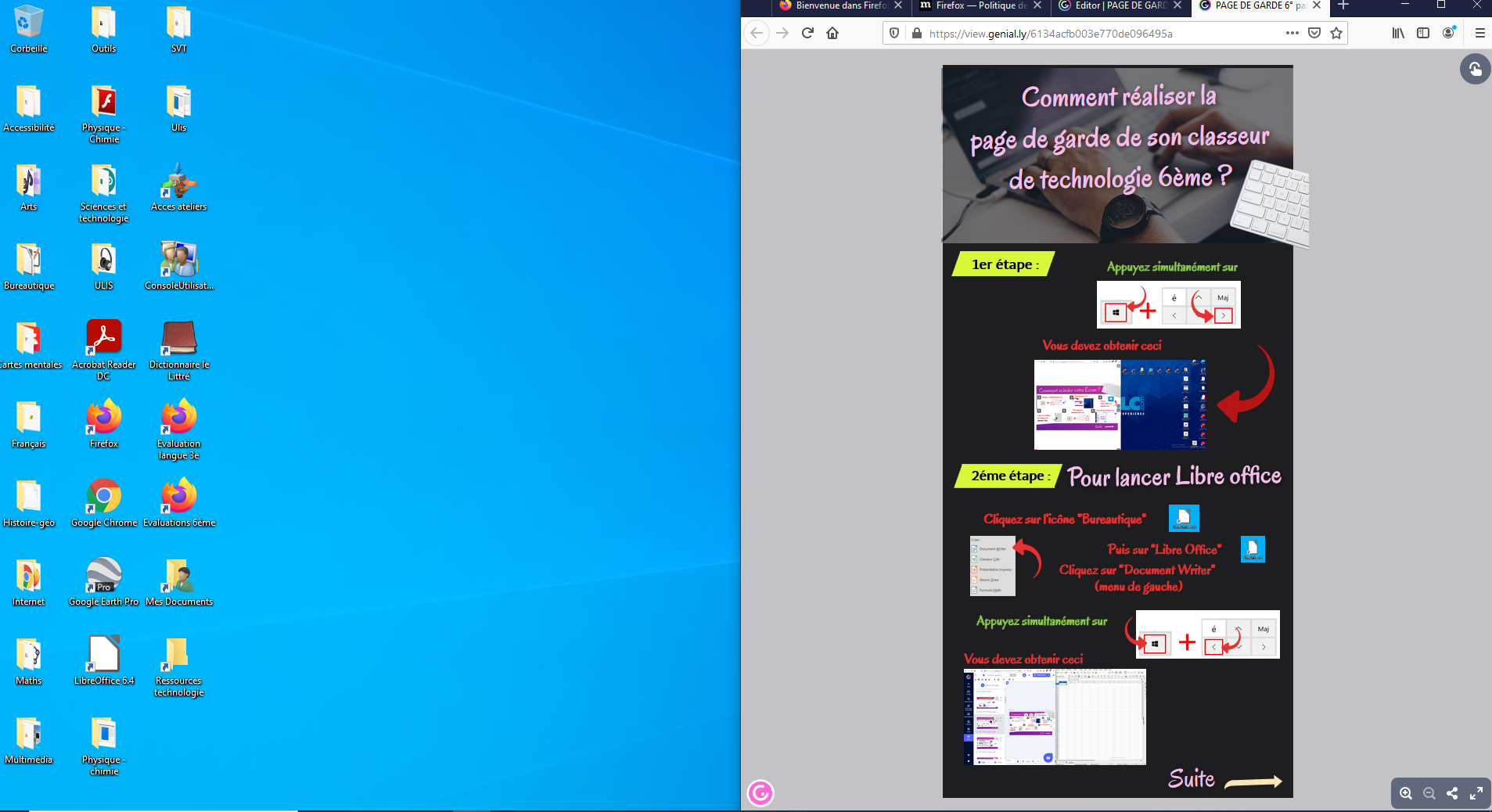Click the interactive elements hand icon
The image size is (1492, 812).
(1475, 70)
